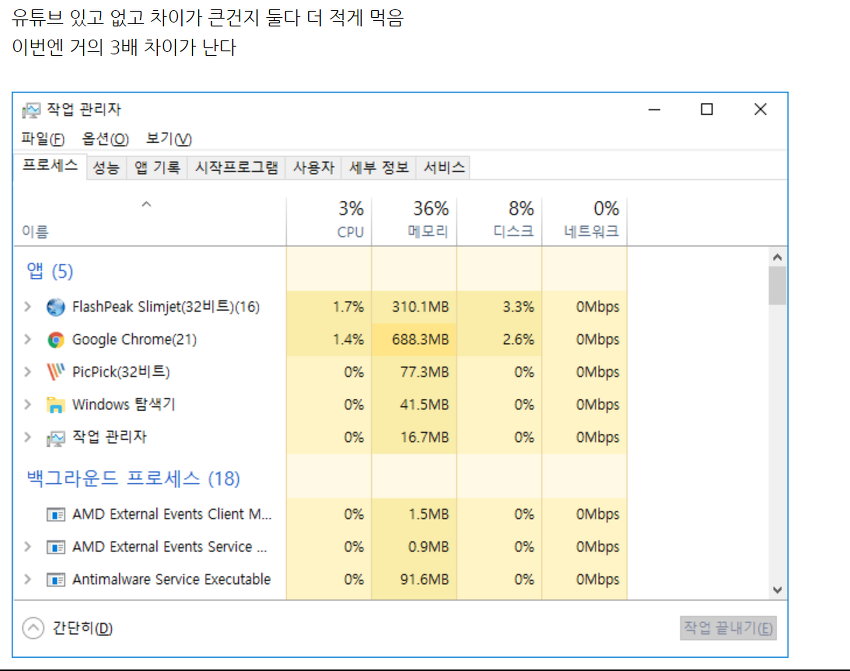Screen dimensions: 850x671
Task: Click the 작업 끝내기(E) button
Action: pyautogui.click(x=728, y=628)
